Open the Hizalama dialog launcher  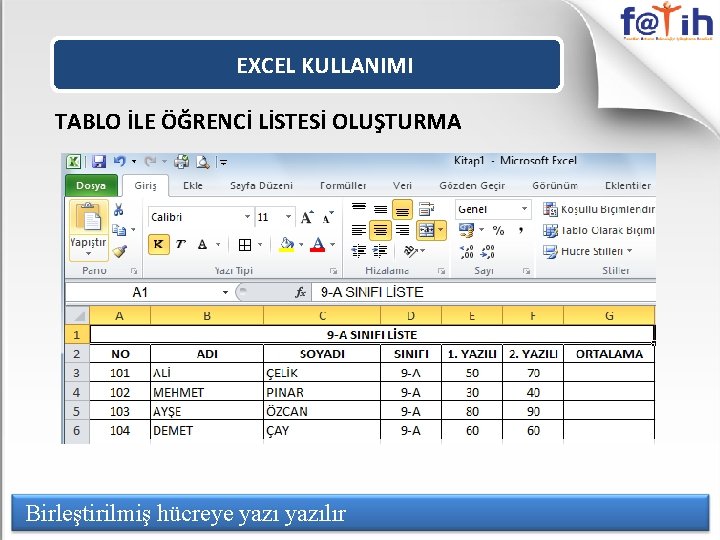pyautogui.click(x=441, y=271)
